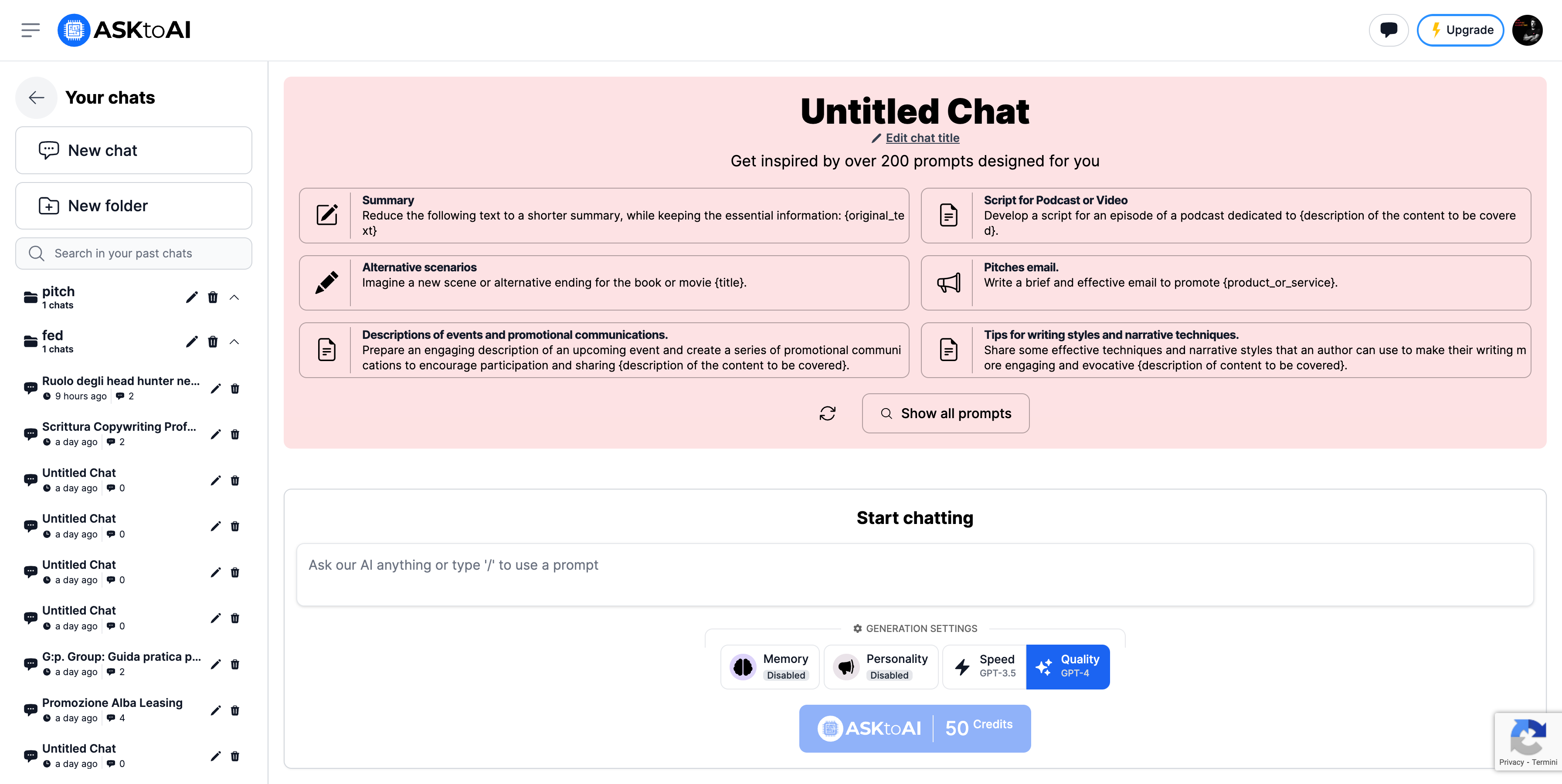Screen dimensions: 1562x784
Task: Click the edit pencil for the pitch folder
Action: 192,297
